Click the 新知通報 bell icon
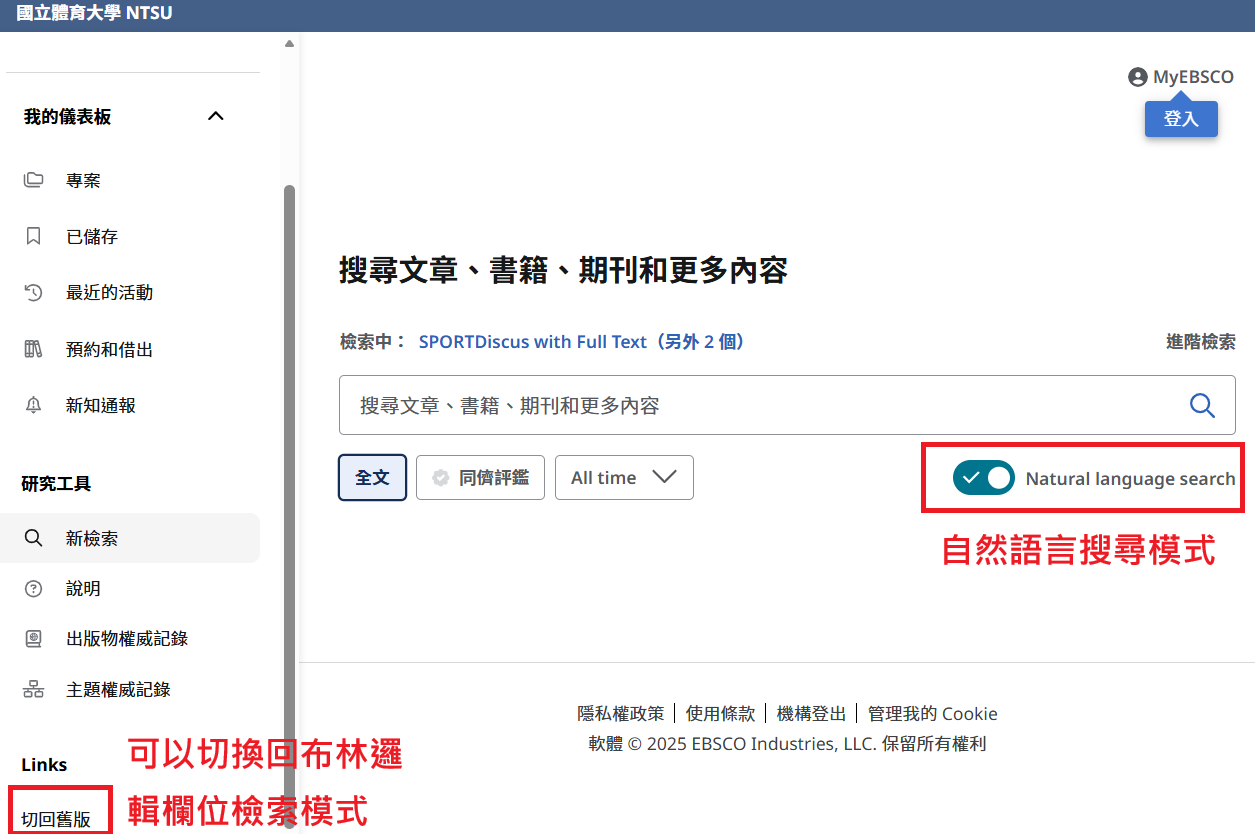The width and height of the screenshot is (1255, 834). pos(34,405)
